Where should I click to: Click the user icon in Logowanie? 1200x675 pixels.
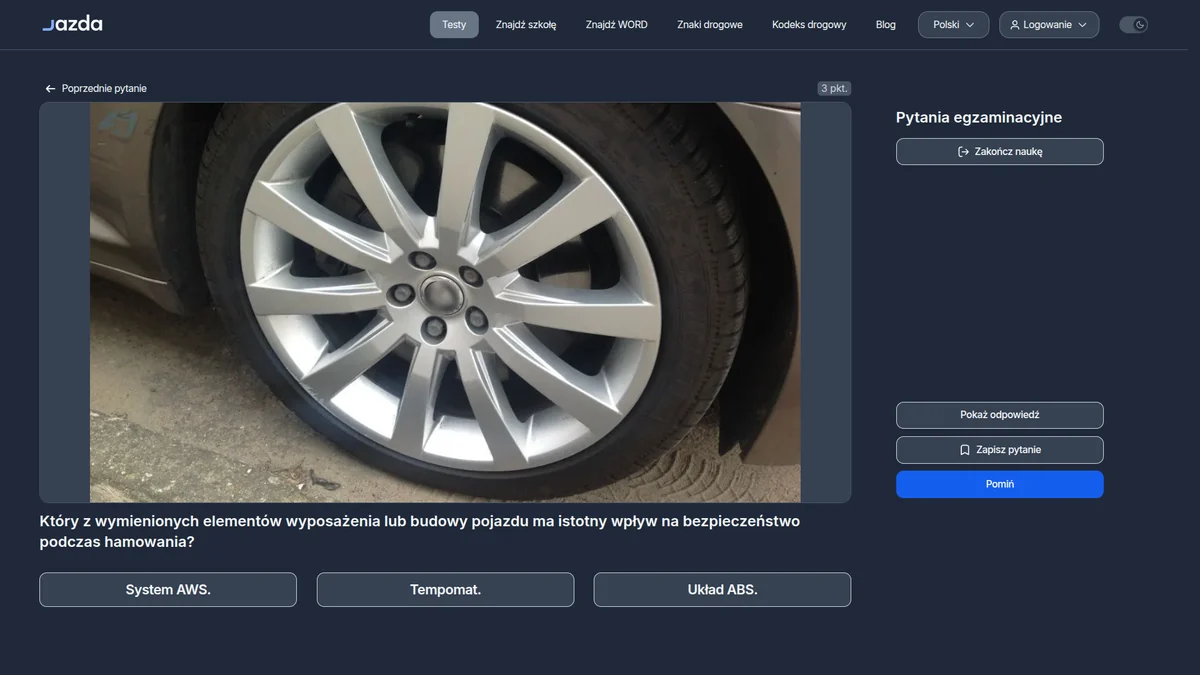[1015, 25]
